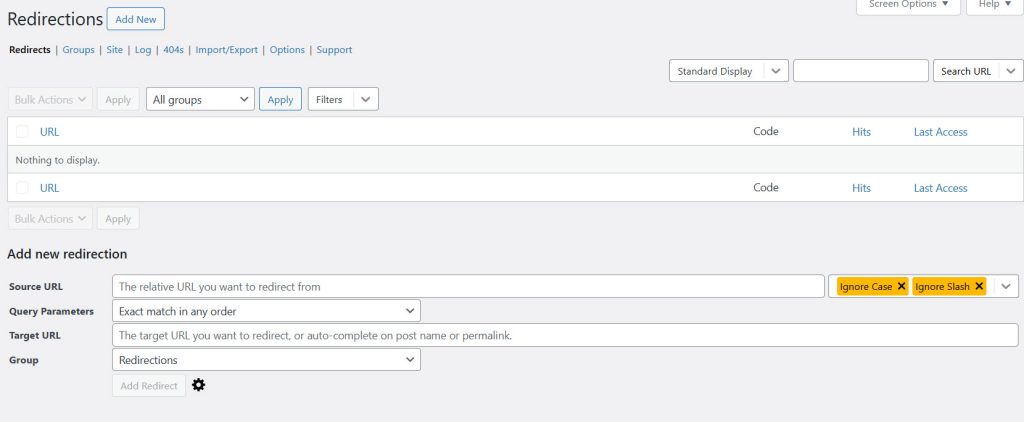The image size is (1024, 422).
Task: Click the 'Add new redirection' heading
Action: pos(67,254)
